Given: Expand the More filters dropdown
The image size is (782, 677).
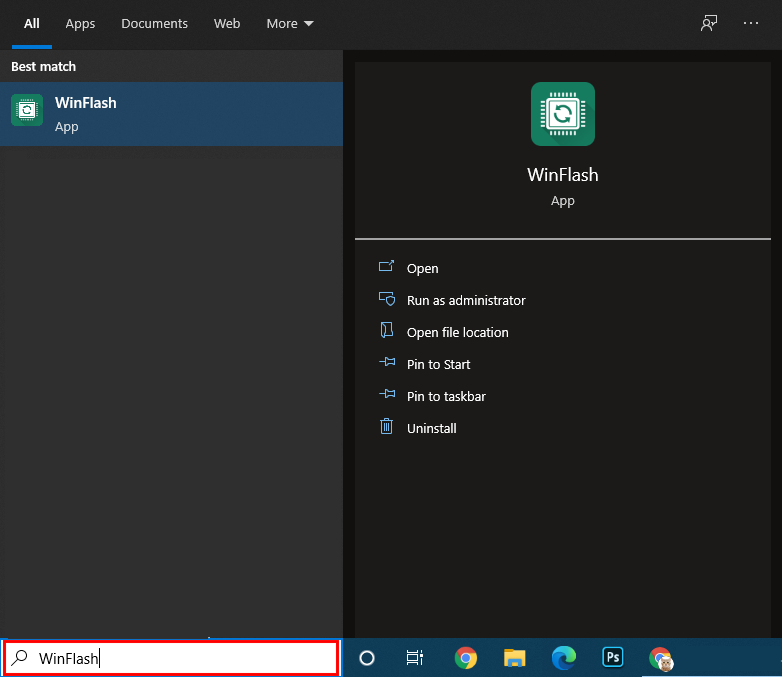Looking at the screenshot, I should point(289,23).
